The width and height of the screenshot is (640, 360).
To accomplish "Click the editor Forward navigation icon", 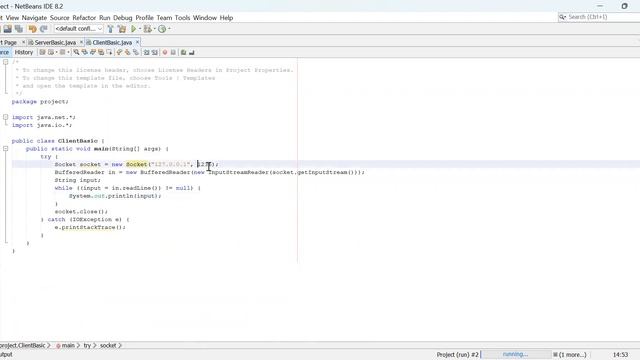I will point(62,52).
